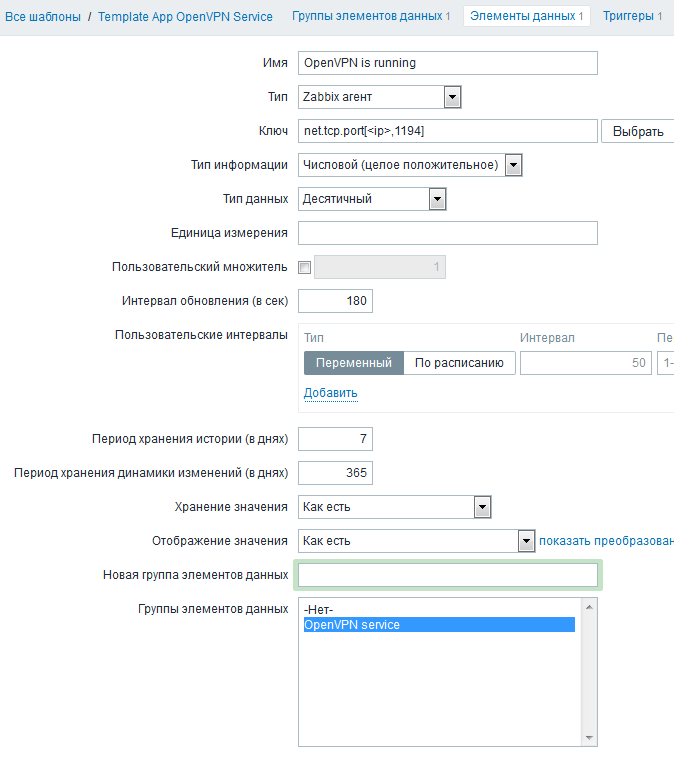
Task: Open the 'Все шаблоны' breadcrumb link
Action: (43, 16)
